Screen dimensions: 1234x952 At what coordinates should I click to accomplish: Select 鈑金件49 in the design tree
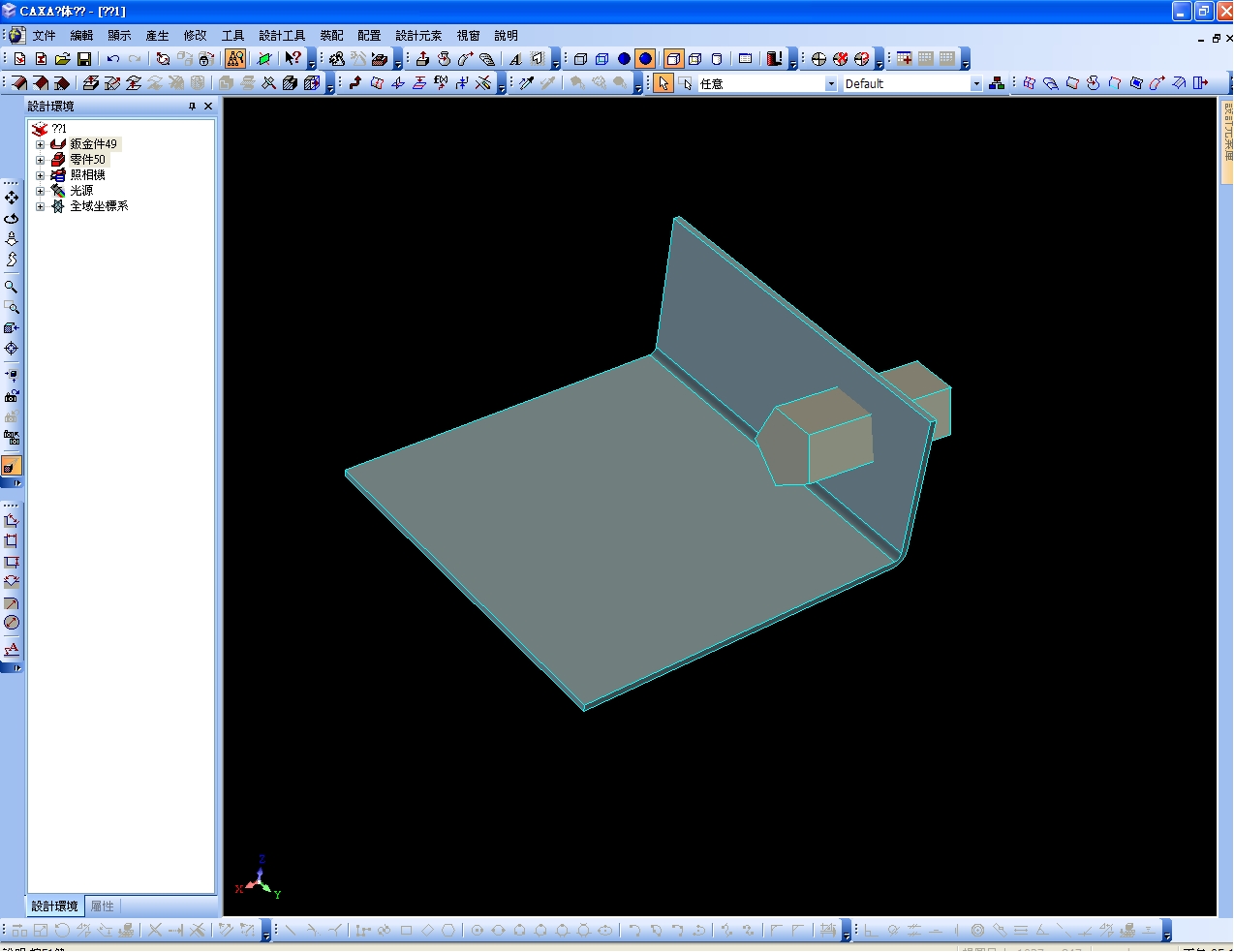pyautogui.click(x=93, y=144)
